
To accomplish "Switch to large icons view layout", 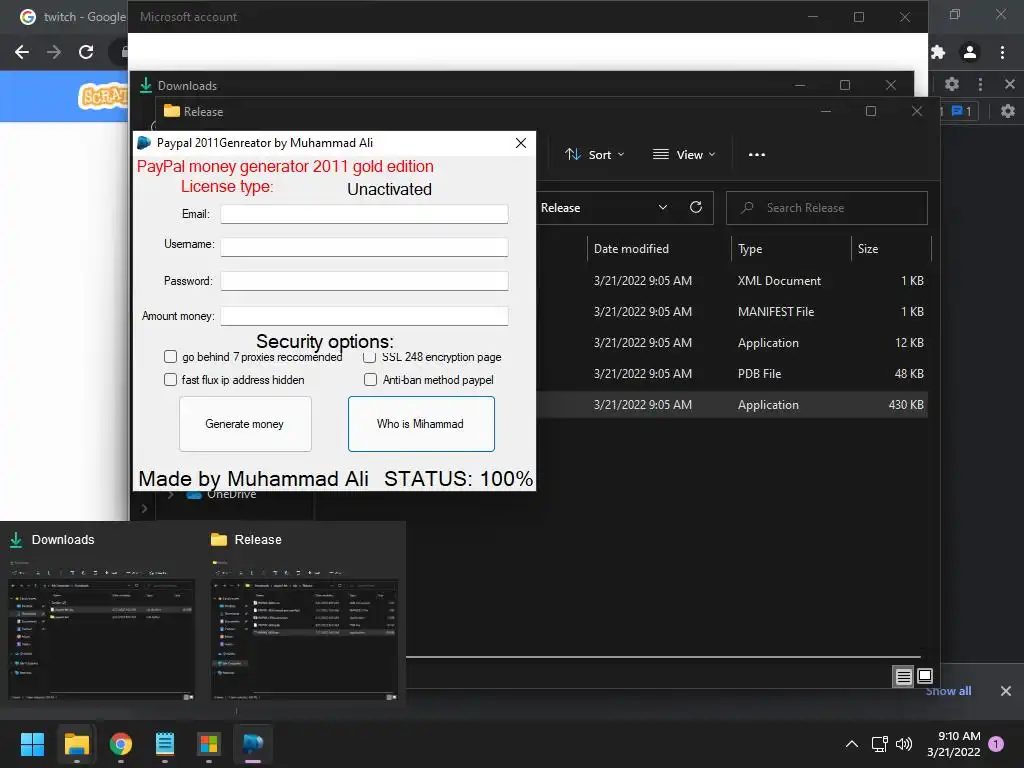I will [x=925, y=676].
